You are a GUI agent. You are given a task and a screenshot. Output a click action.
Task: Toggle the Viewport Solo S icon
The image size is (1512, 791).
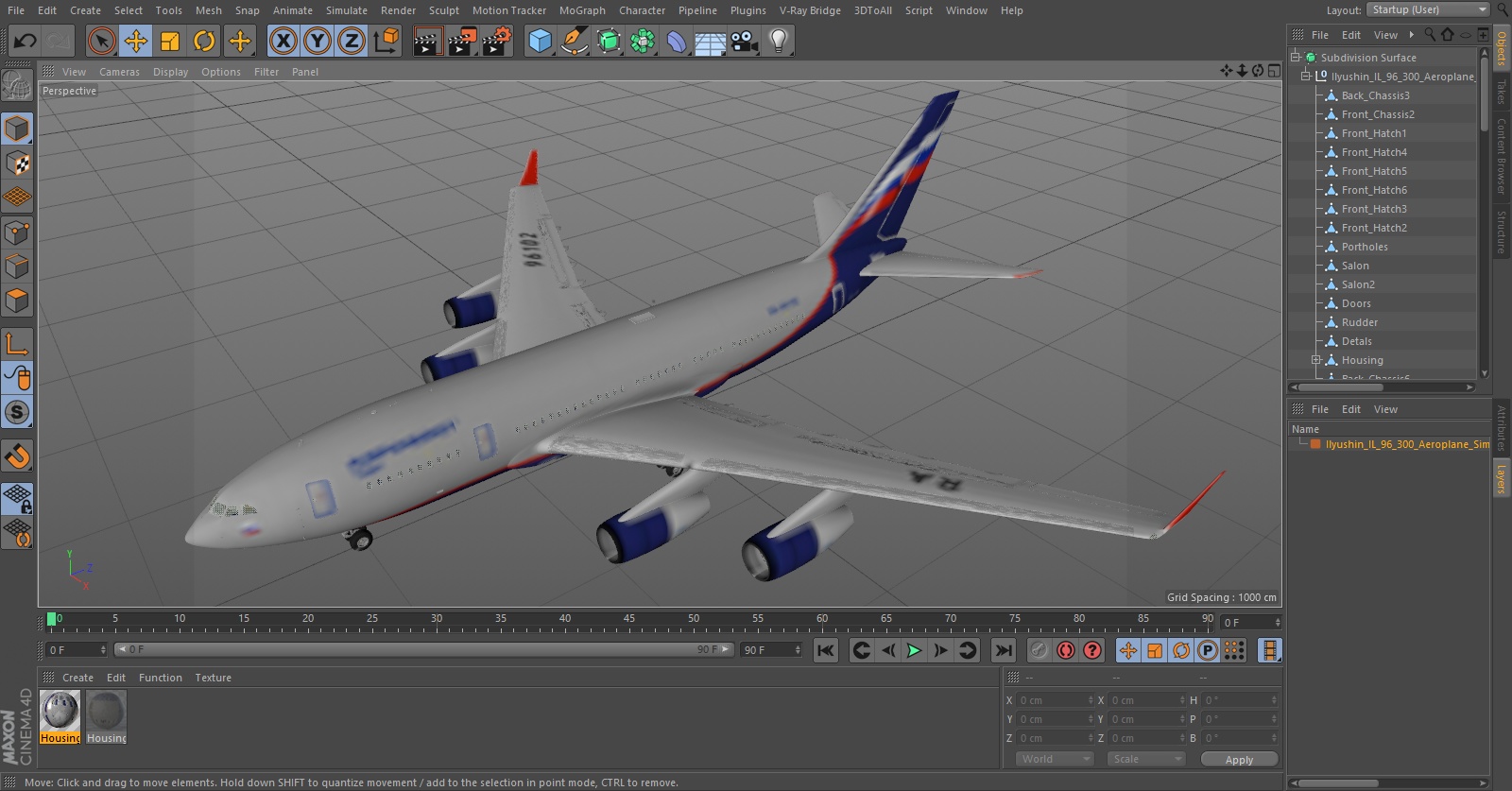point(17,412)
